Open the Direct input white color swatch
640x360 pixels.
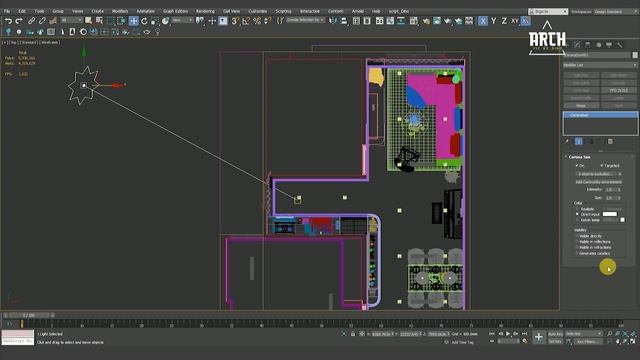point(609,214)
